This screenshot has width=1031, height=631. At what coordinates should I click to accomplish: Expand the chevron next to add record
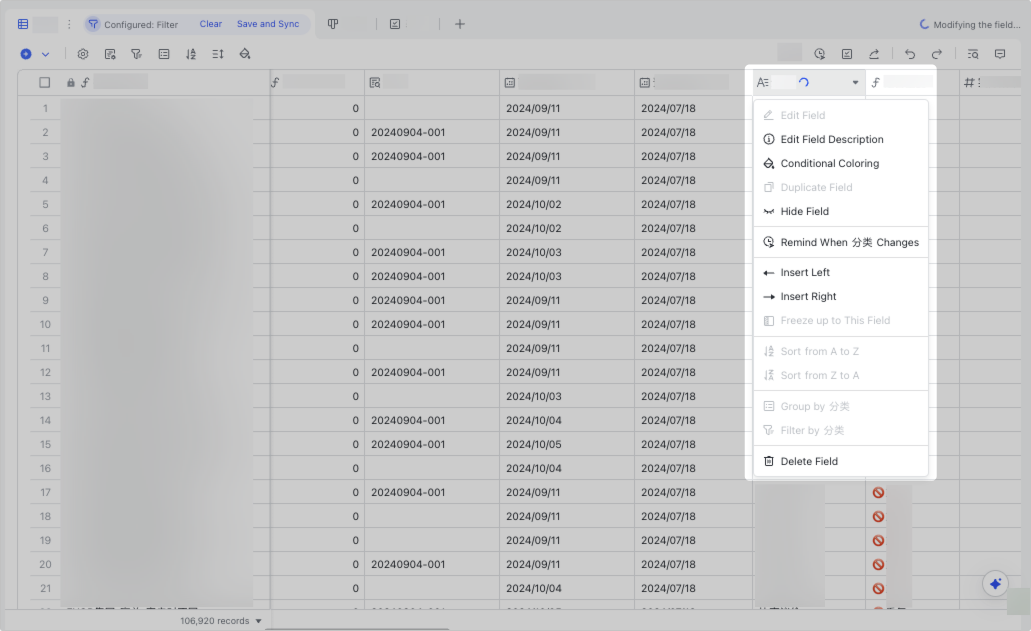pos(45,54)
